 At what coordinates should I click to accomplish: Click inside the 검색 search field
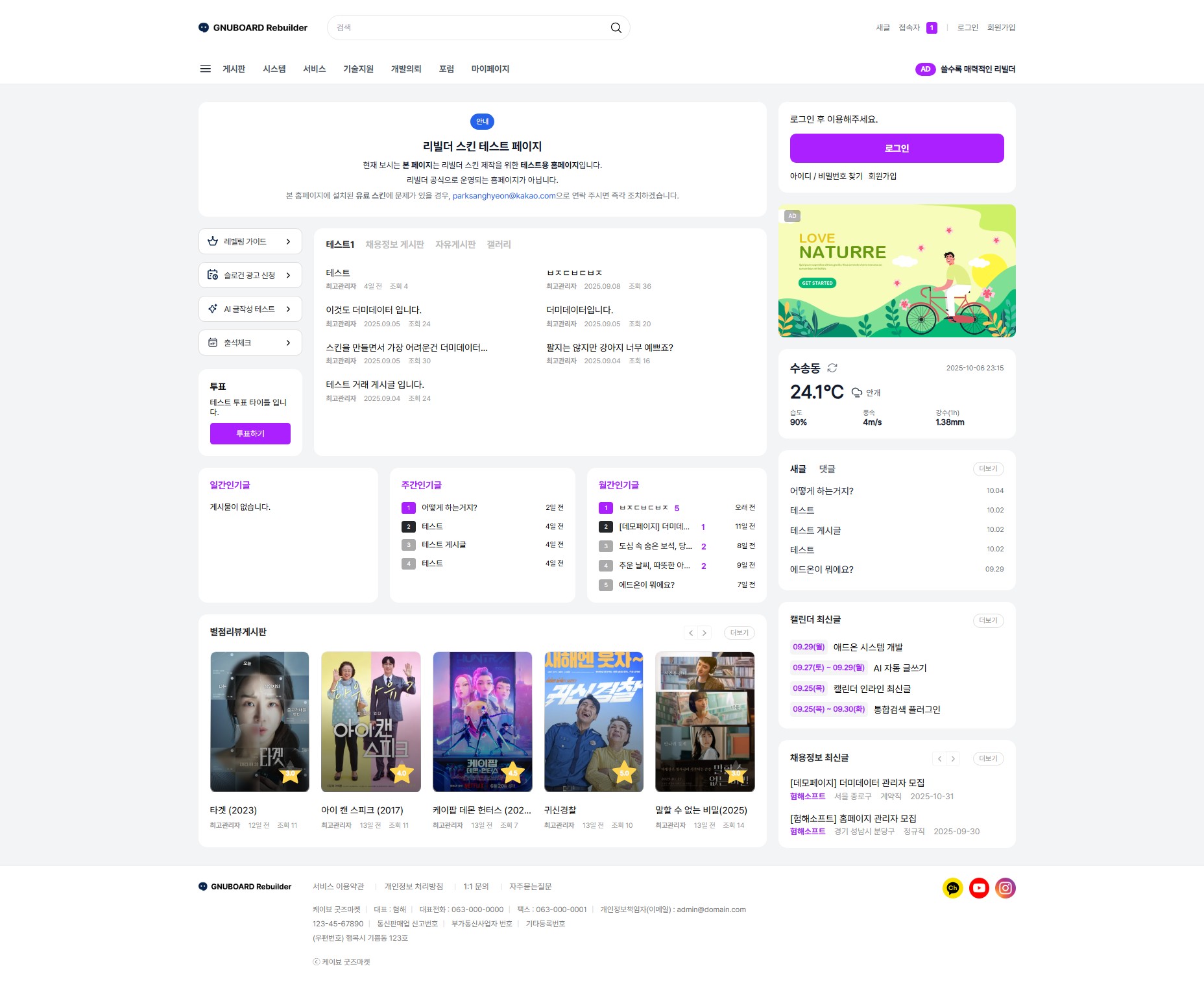coord(467,28)
